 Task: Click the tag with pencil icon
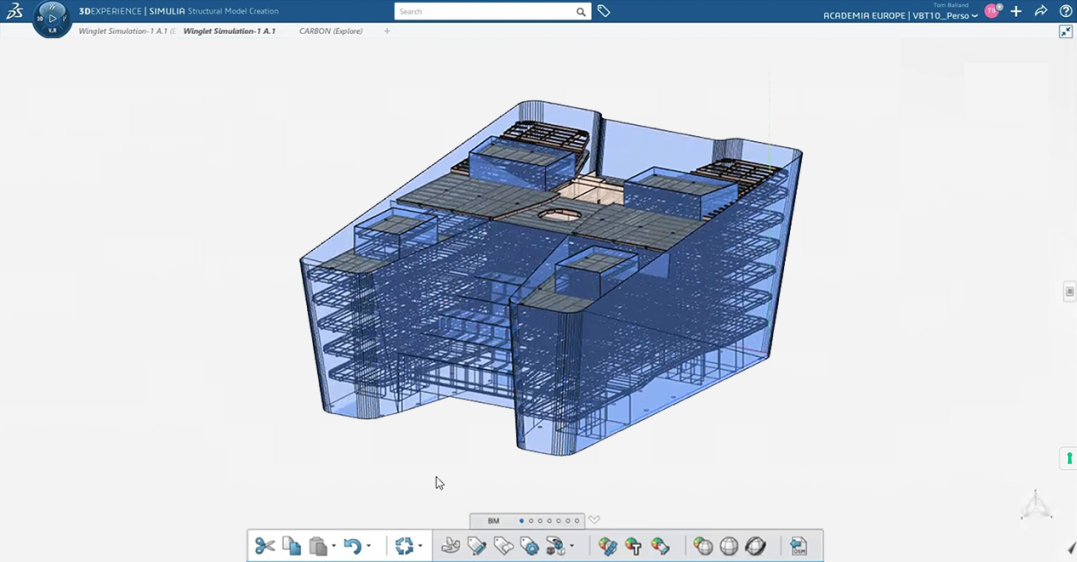click(x=477, y=546)
